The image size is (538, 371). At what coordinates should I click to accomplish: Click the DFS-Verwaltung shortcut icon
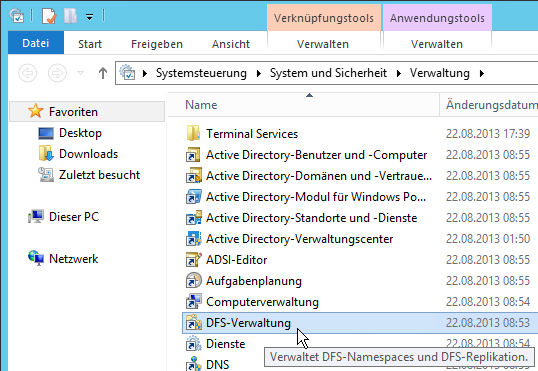tap(194, 323)
